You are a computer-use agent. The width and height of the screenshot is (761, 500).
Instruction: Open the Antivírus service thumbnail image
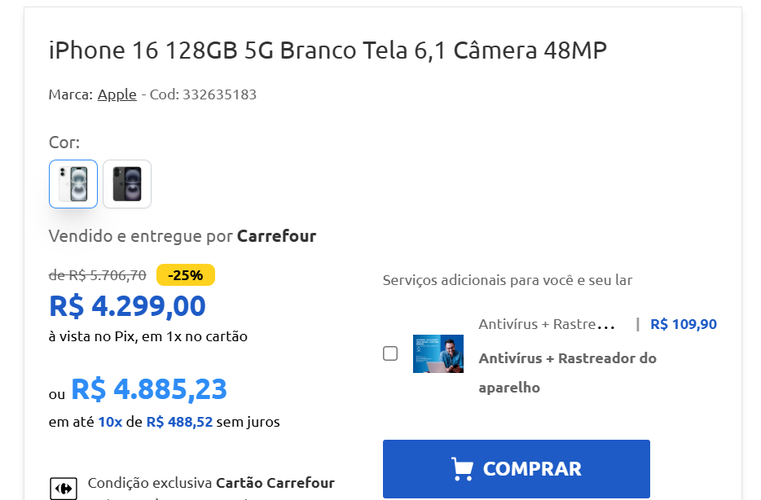pyautogui.click(x=438, y=353)
